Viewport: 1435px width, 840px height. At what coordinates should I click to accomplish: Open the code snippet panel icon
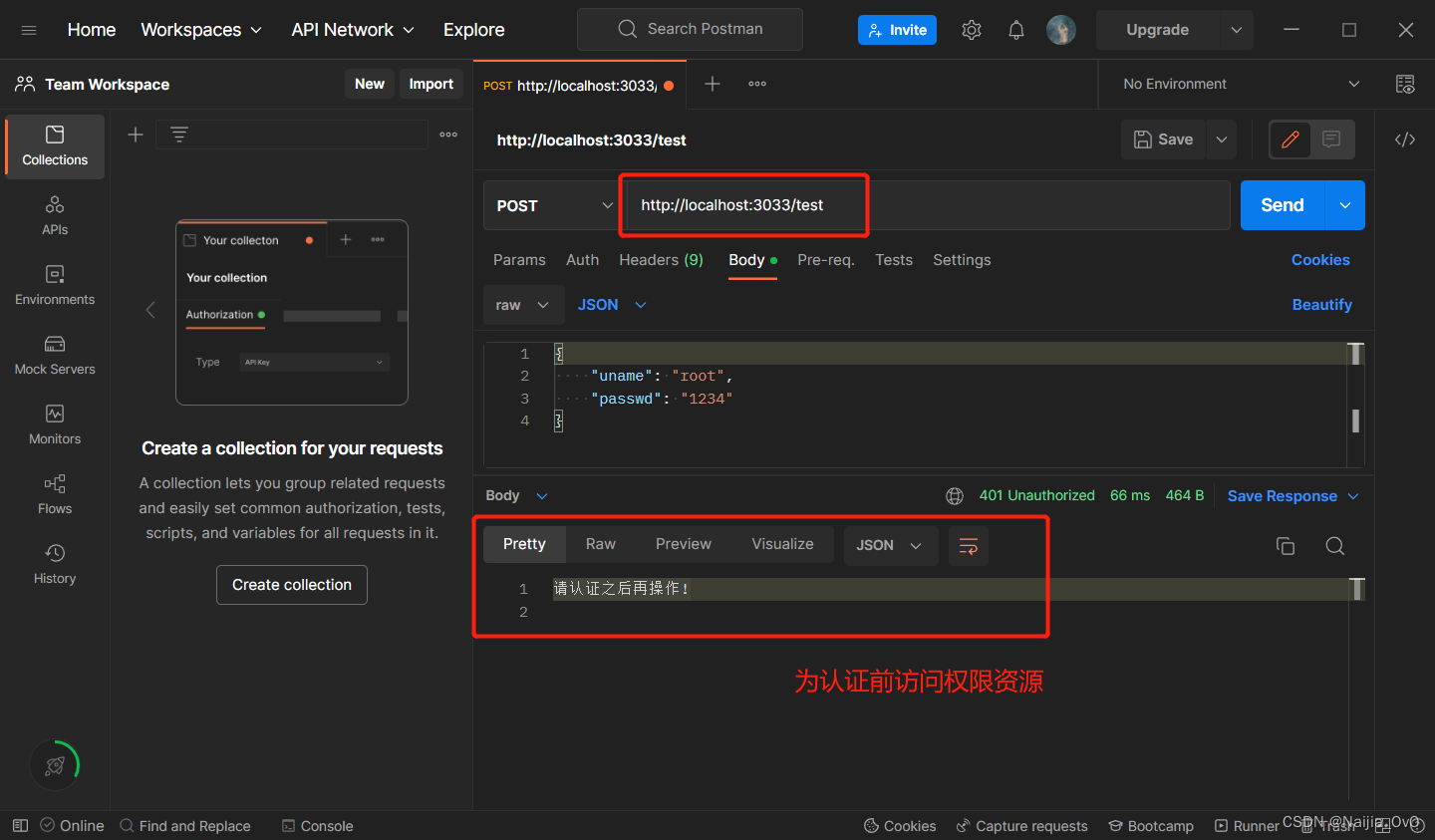(1405, 140)
